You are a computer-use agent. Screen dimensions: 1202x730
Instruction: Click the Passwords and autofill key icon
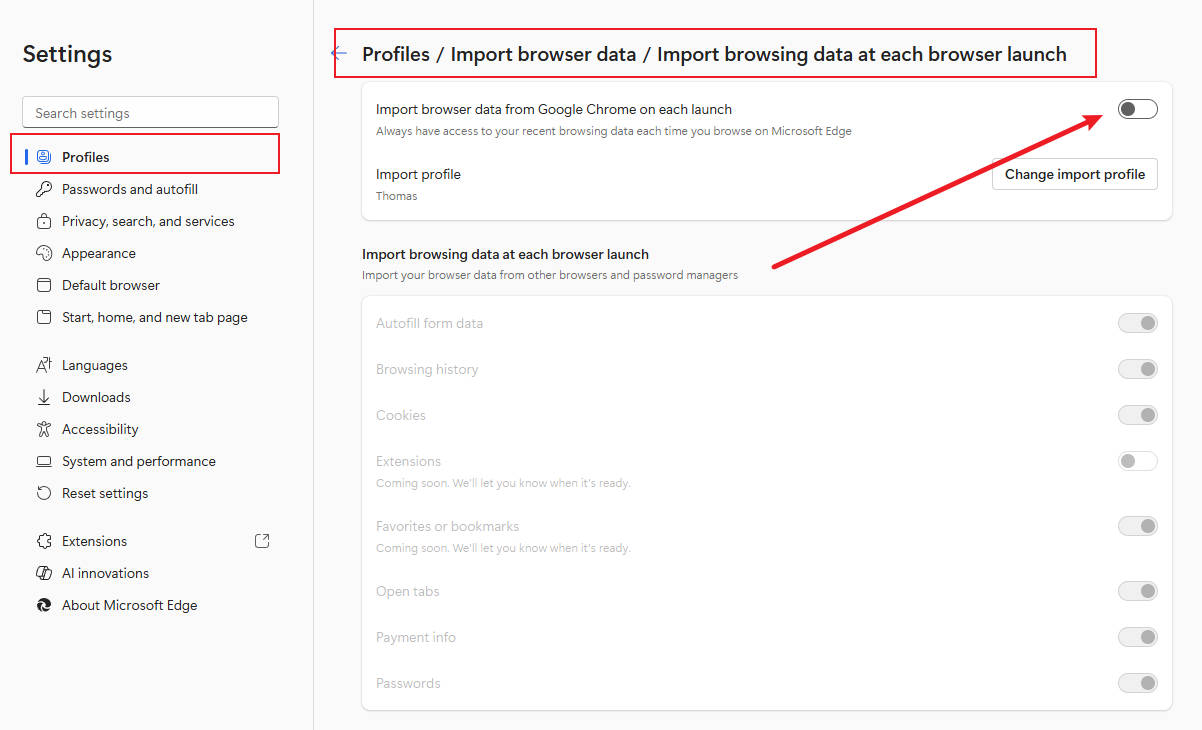pyautogui.click(x=43, y=189)
